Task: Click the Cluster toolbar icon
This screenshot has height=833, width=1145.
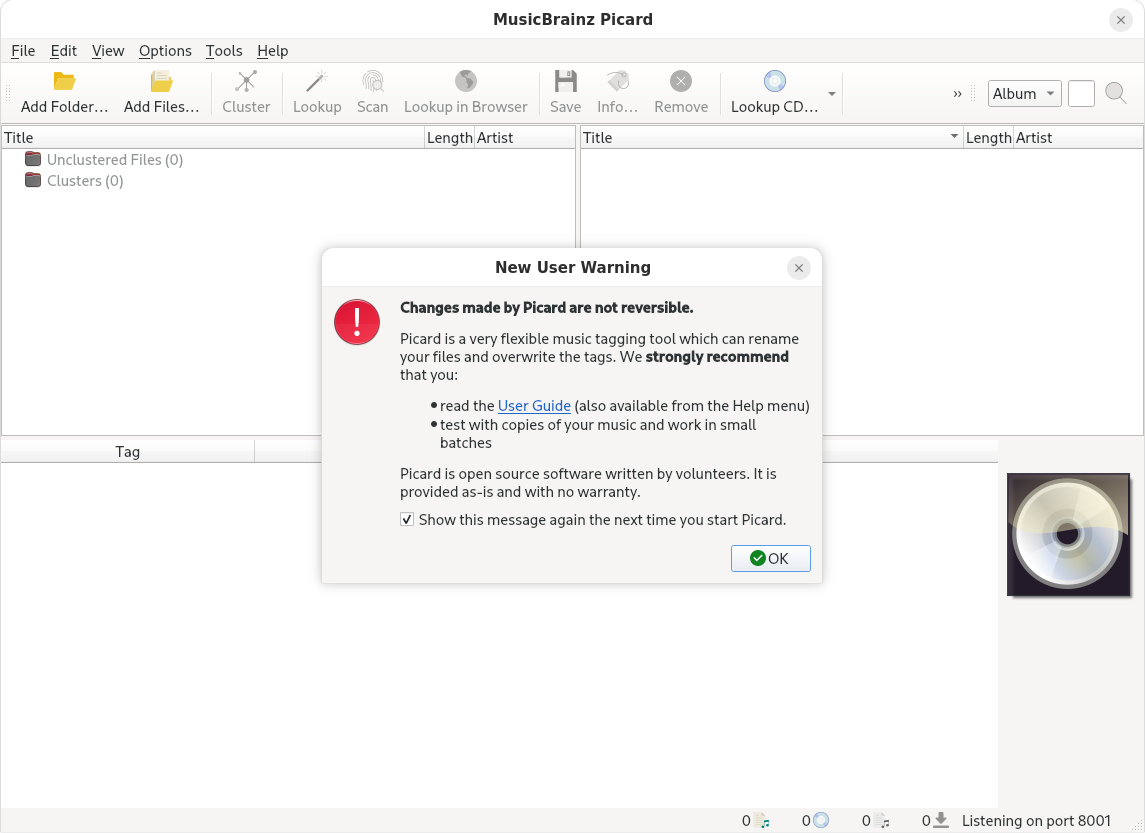Action: coord(246,82)
